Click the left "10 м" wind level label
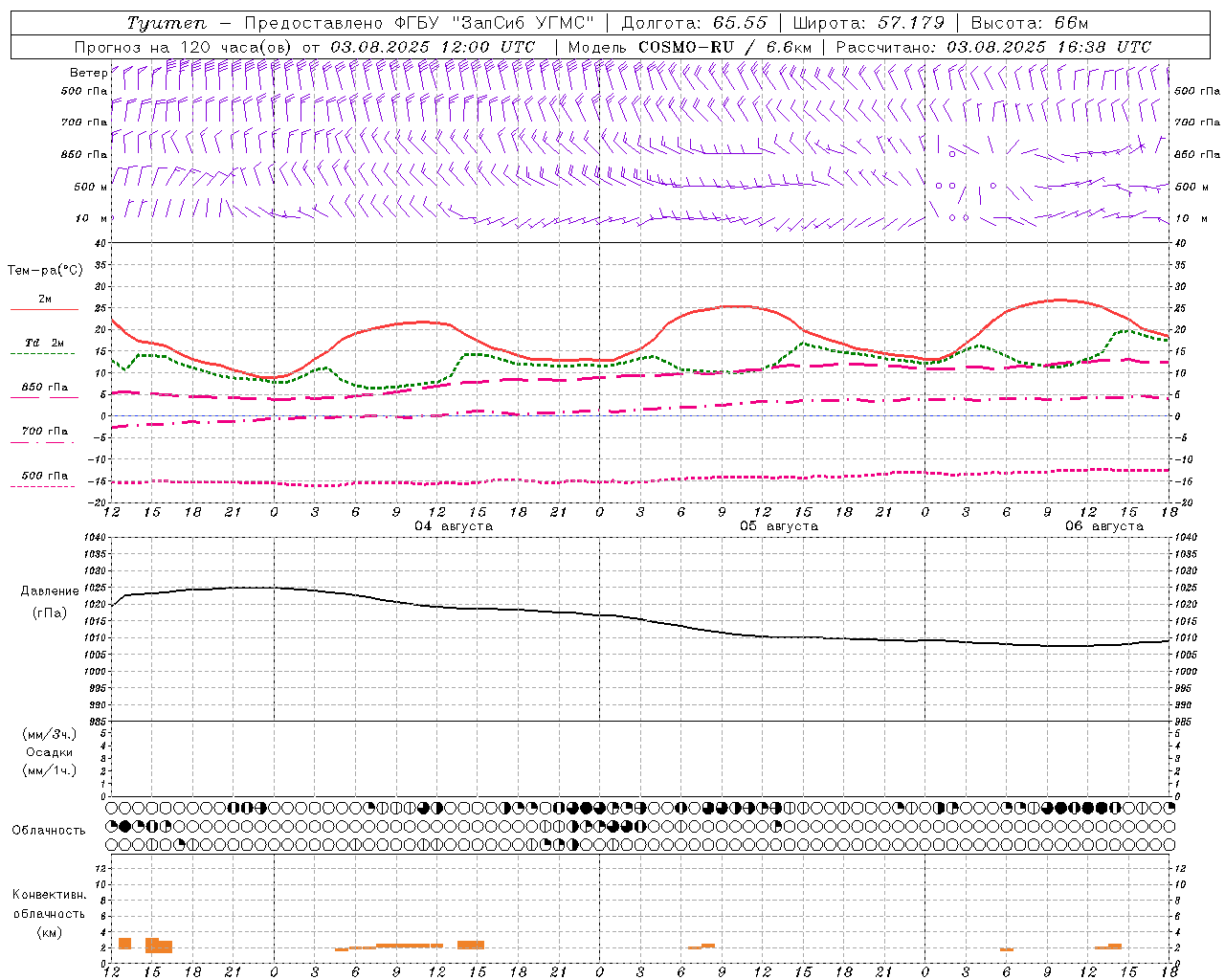The image size is (1225, 980). point(92,218)
